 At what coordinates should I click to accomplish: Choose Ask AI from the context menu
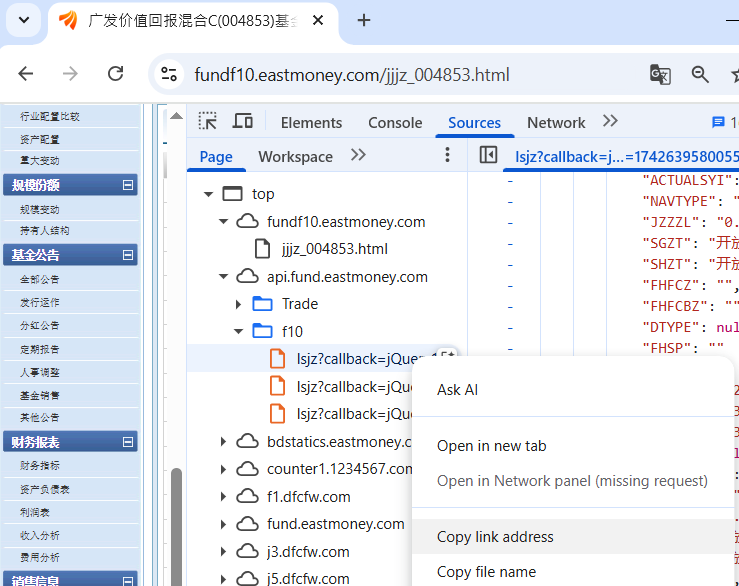coord(573,390)
